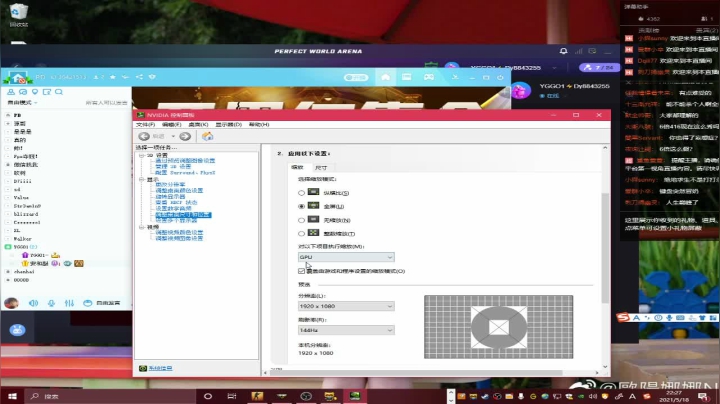The image size is (720, 404).
Task: Click the vertical scrollbar of NVIDIA settings pane
Action: coord(605,248)
